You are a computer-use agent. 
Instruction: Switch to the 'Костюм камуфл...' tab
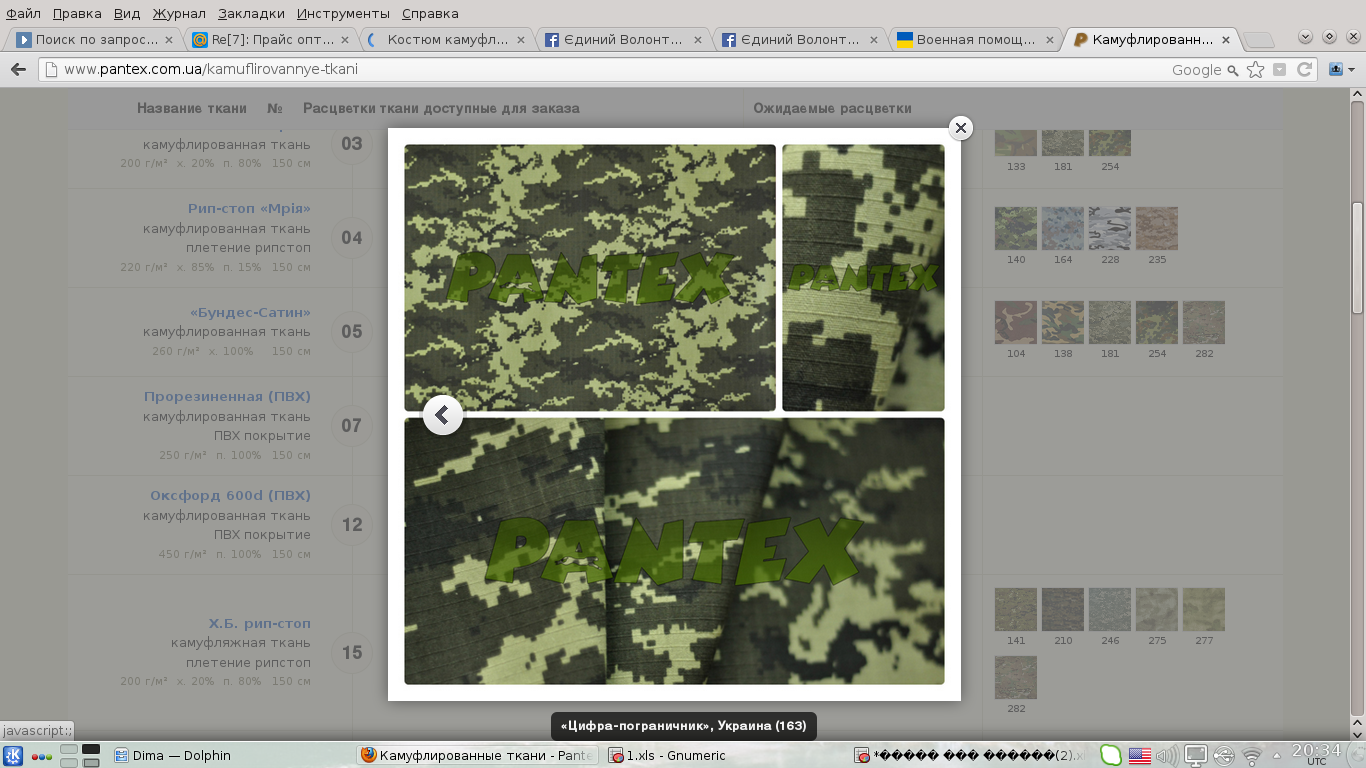[446, 40]
